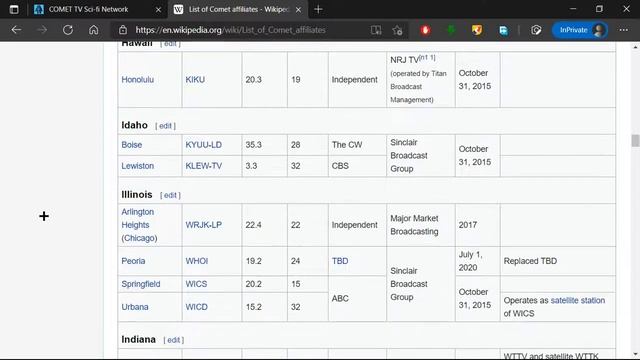The image size is (640, 360).
Task: Close the List of Comet affiliates tab
Action: tap(298, 9)
